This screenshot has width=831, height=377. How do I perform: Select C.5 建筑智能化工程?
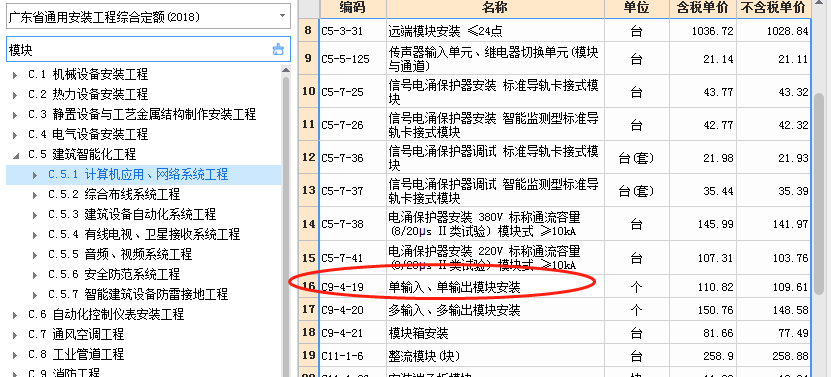click(x=82, y=155)
